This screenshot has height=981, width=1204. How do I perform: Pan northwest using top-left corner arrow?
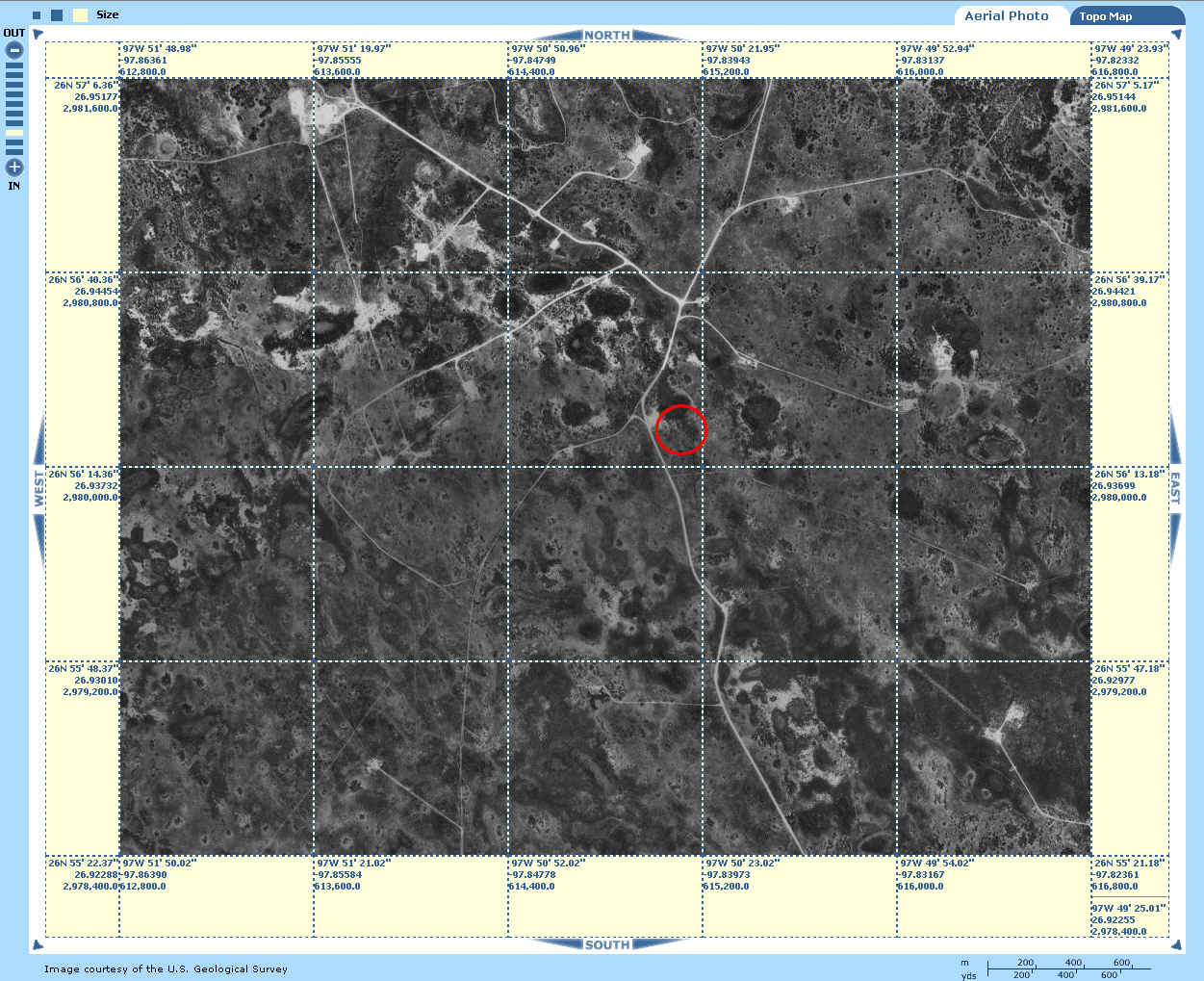click(x=38, y=35)
